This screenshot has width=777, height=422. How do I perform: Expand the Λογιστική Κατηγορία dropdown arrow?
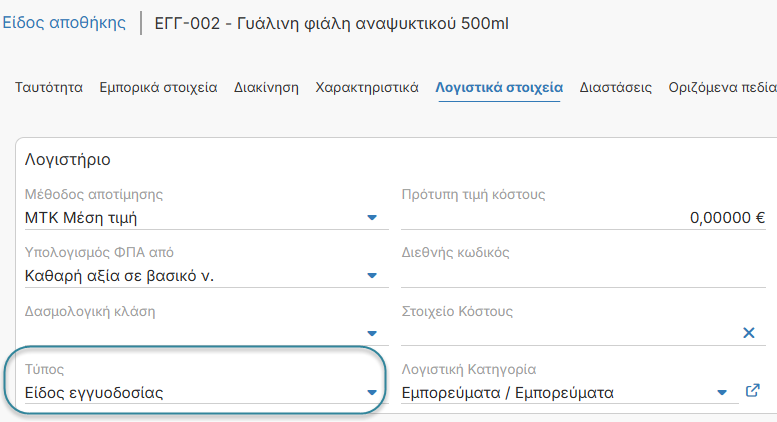[x=722, y=392]
